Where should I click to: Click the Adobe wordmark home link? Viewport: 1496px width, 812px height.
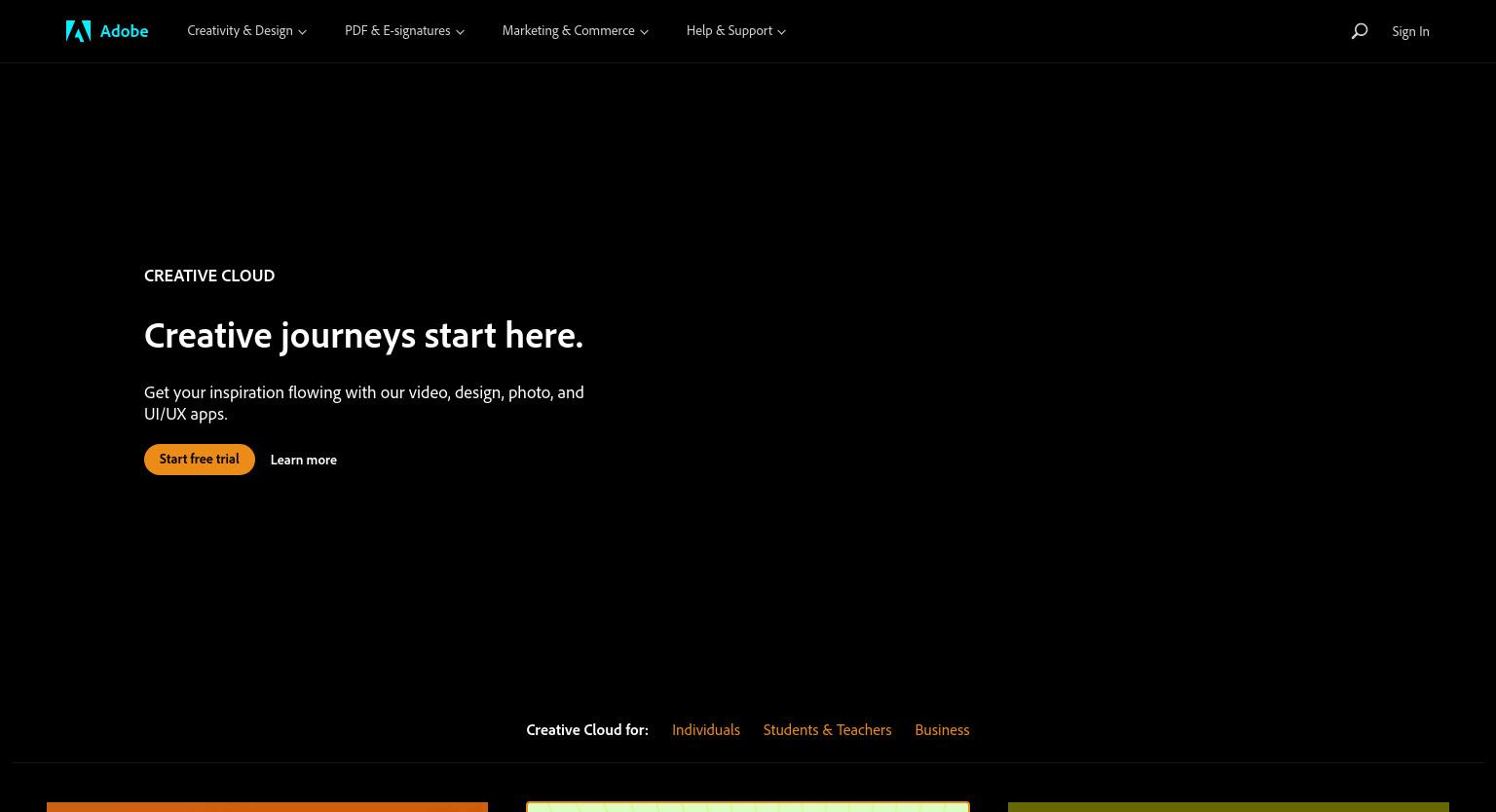click(124, 31)
